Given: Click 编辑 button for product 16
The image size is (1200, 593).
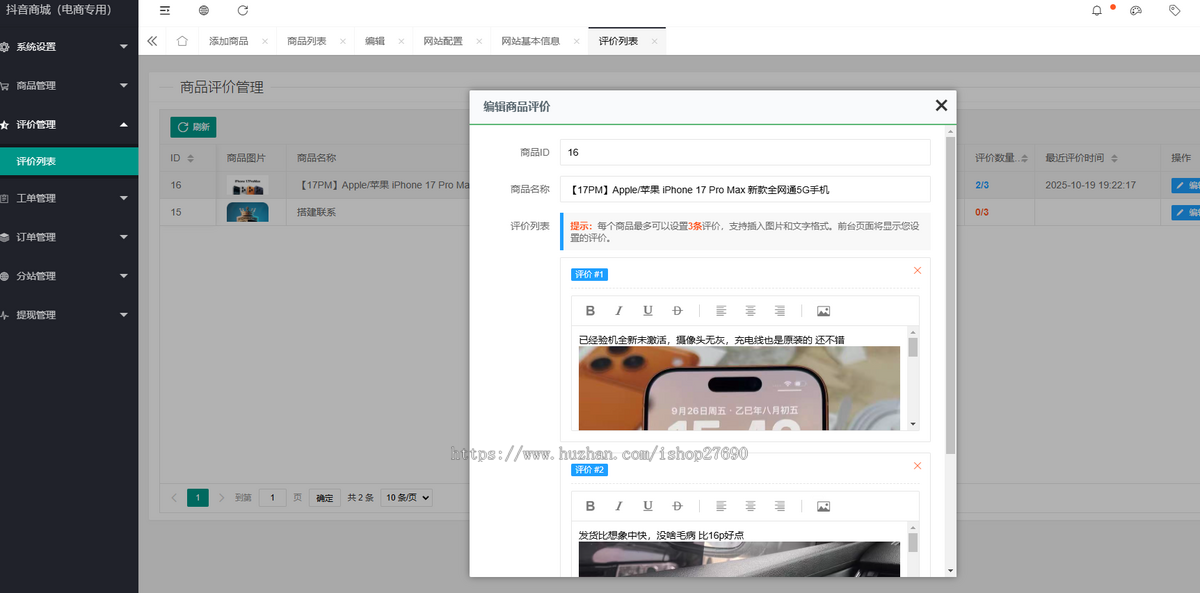Looking at the screenshot, I should tap(1186, 185).
